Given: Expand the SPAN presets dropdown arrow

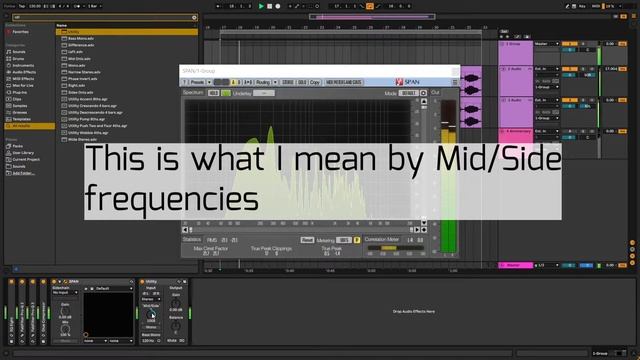Looking at the screenshot, I should point(209,82).
